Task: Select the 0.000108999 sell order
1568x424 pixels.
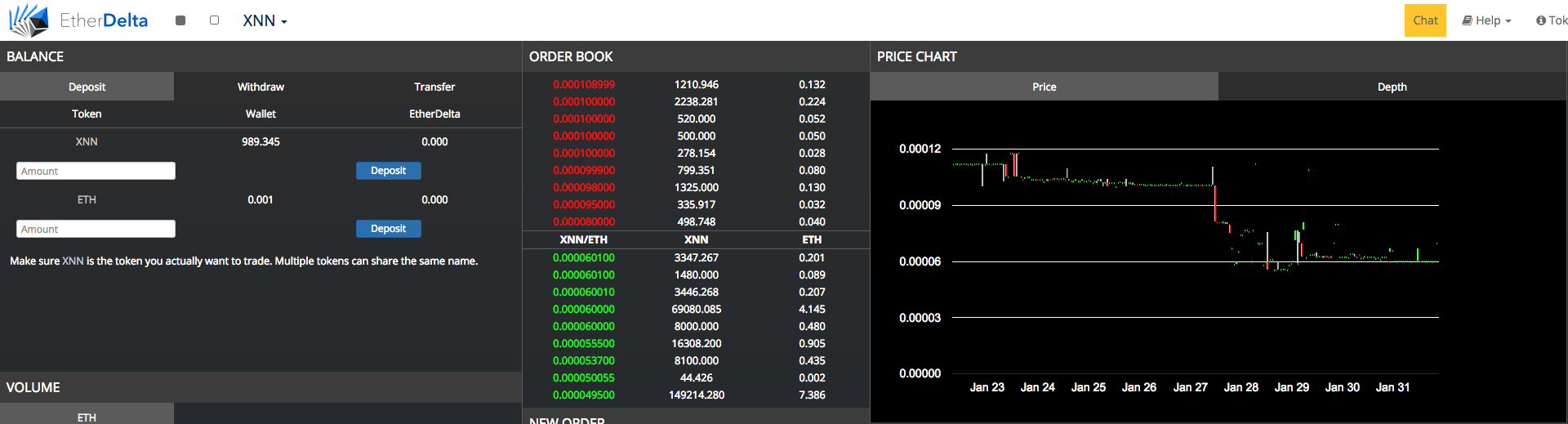Action: tap(584, 84)
